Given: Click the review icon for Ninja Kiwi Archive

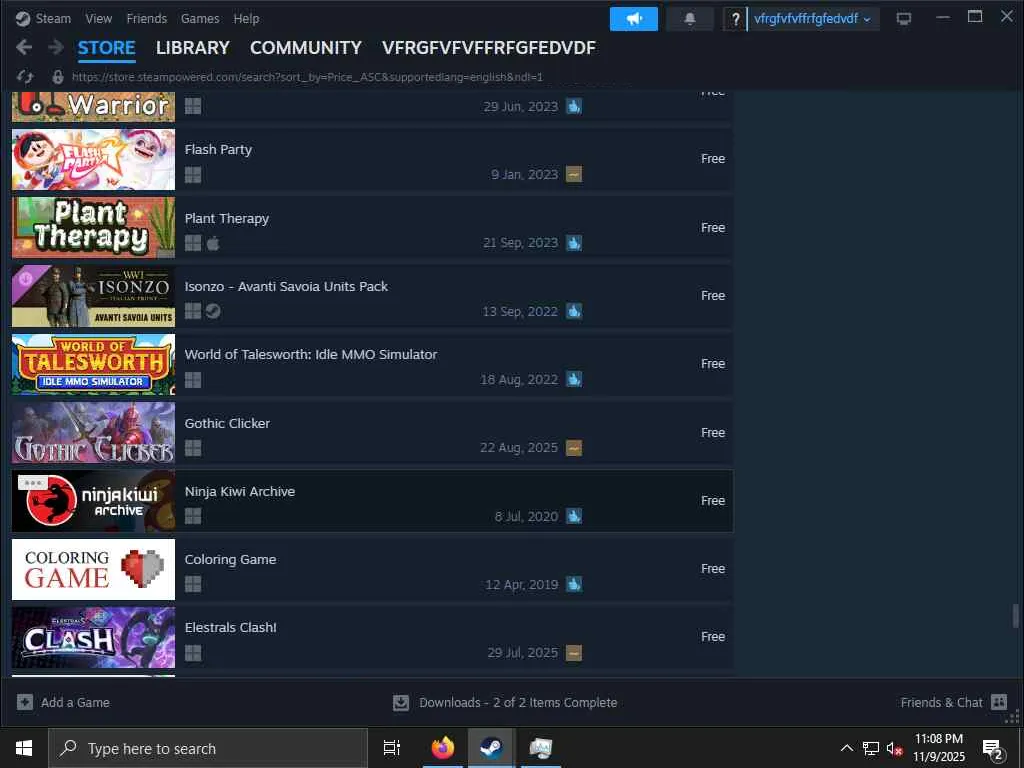Looking at the screenshot, I should pyautogui.click(x=574, y=516).
